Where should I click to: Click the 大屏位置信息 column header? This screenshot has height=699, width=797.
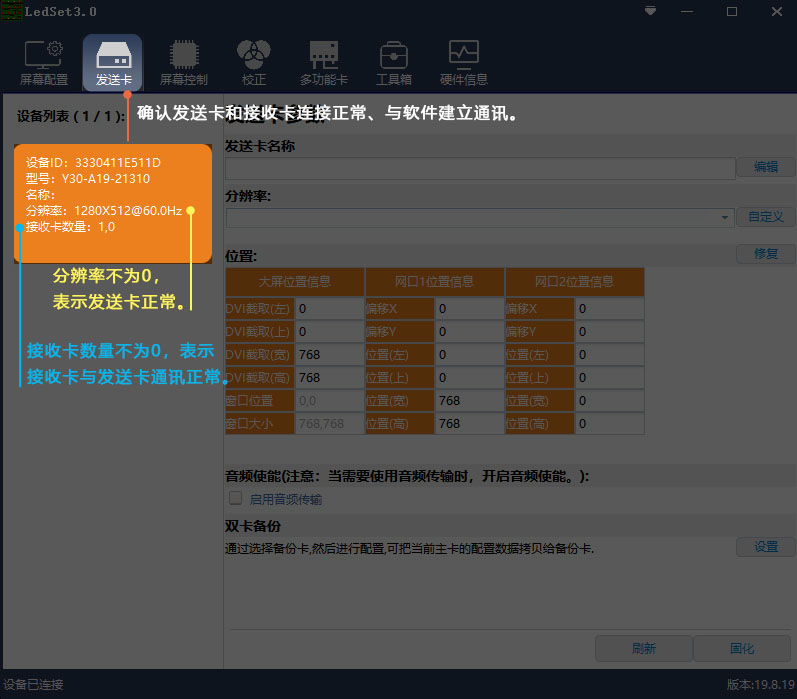coord(295,282)
